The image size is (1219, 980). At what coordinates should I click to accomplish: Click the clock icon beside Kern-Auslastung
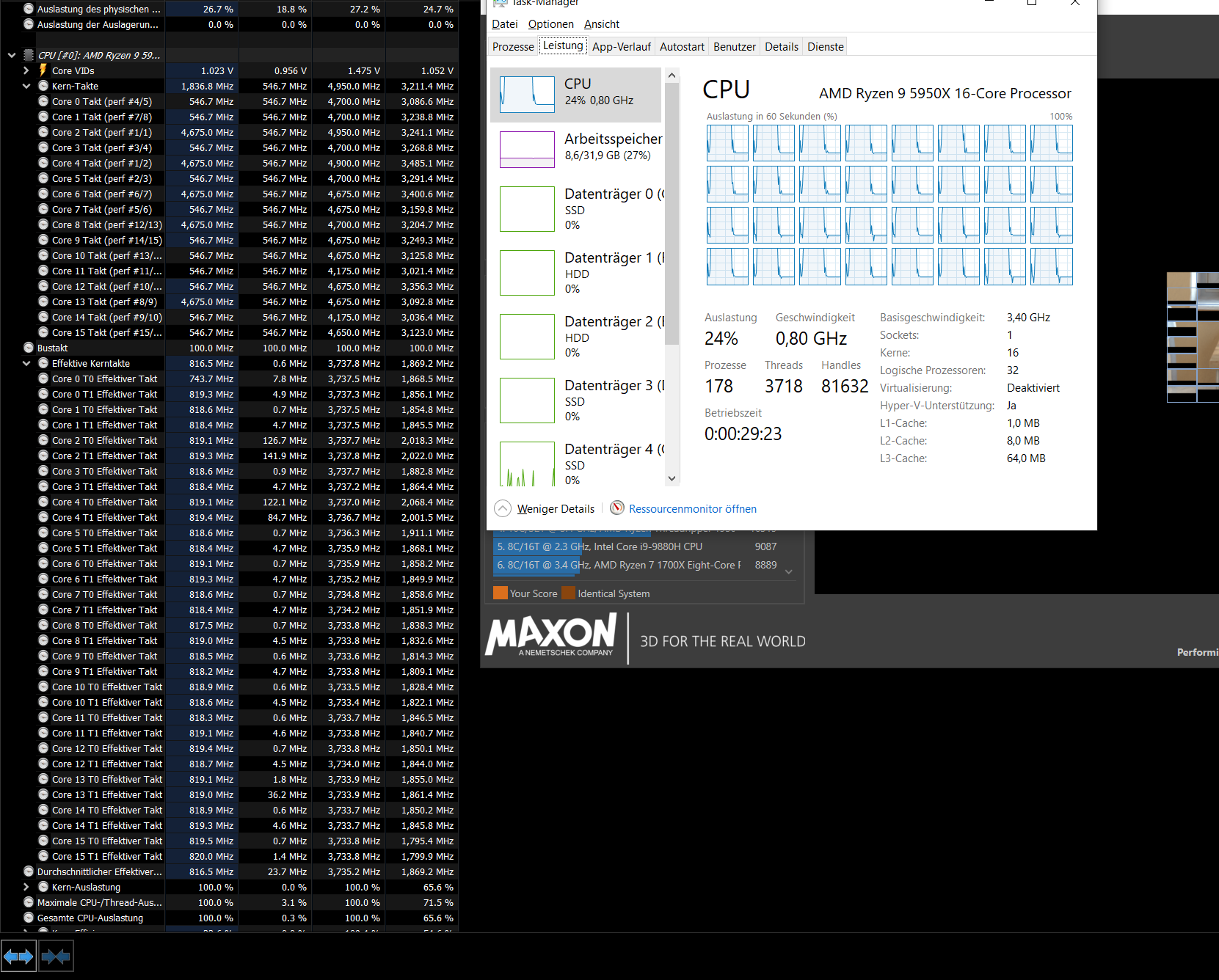43,887
